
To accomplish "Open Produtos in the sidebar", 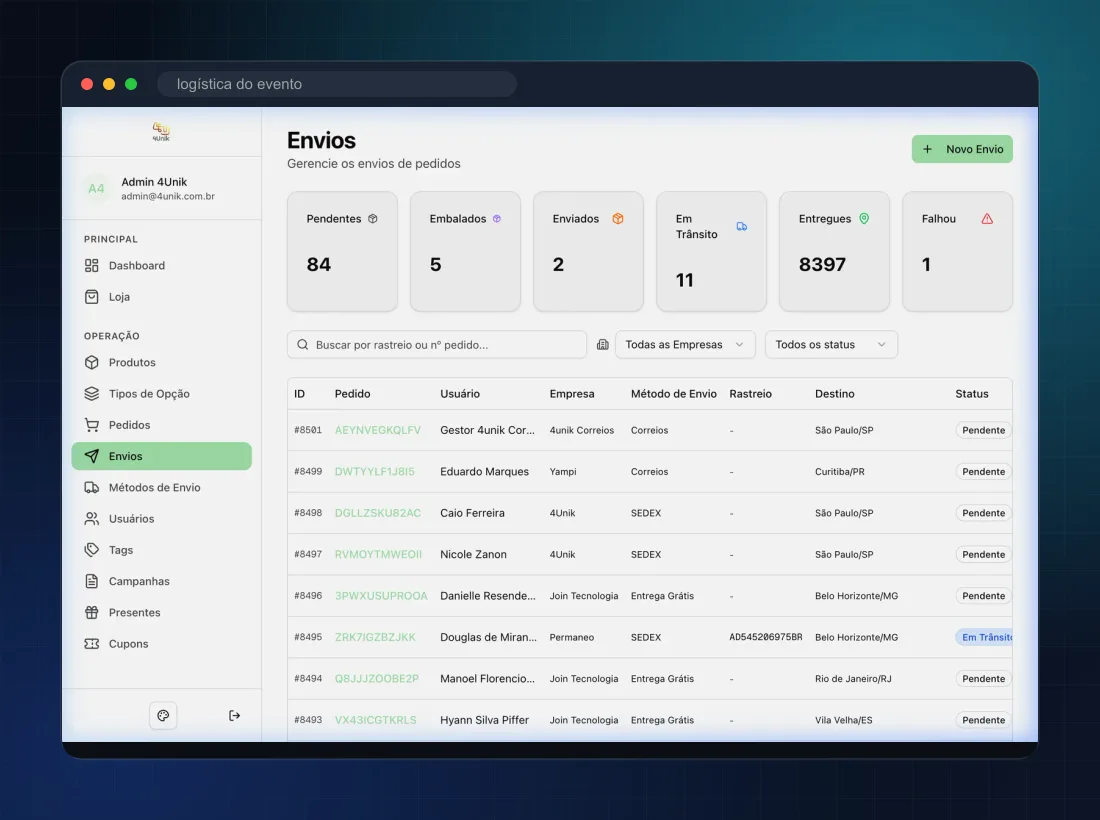I will click(x=161, y=363).
